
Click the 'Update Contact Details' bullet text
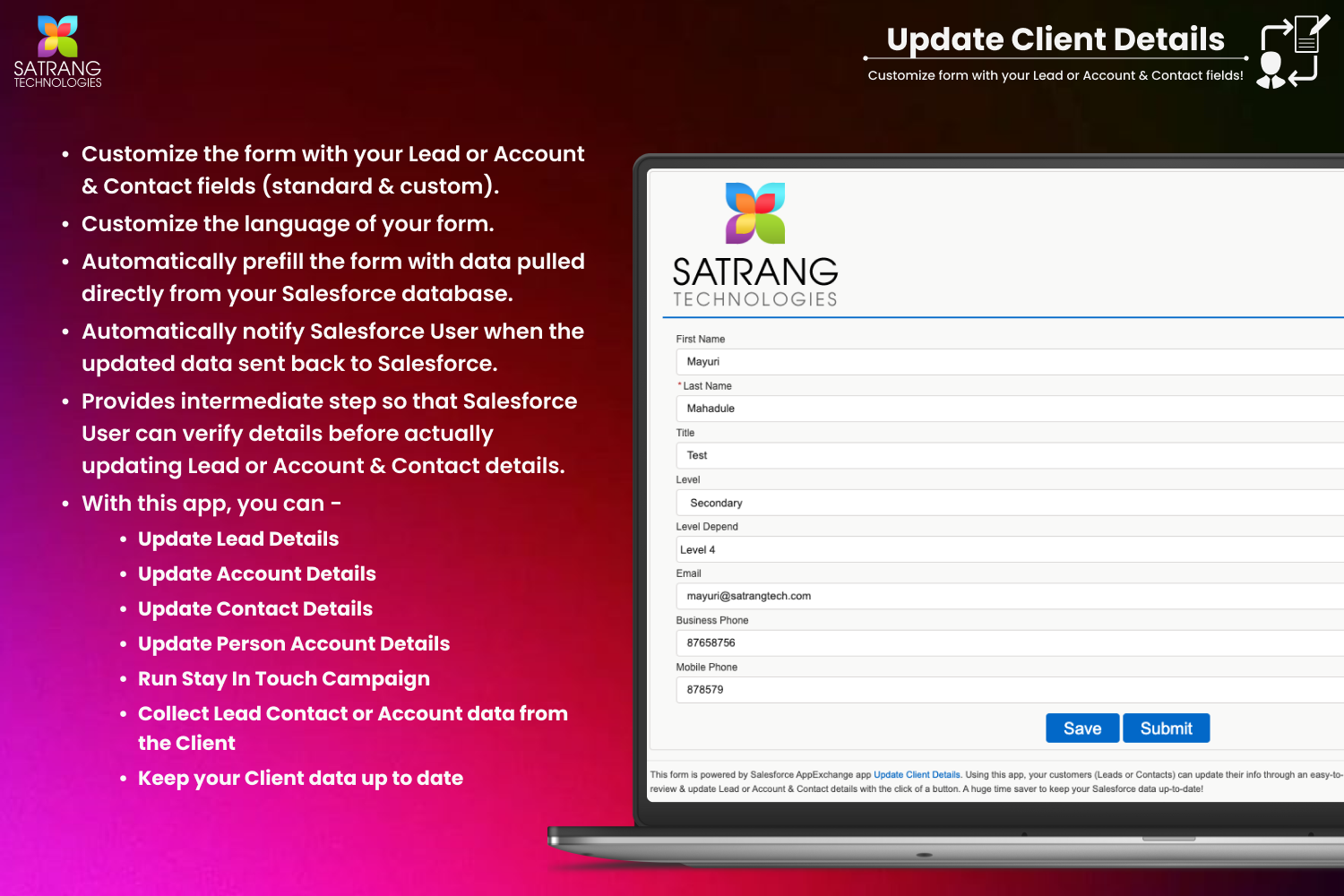tap(255, 609)
